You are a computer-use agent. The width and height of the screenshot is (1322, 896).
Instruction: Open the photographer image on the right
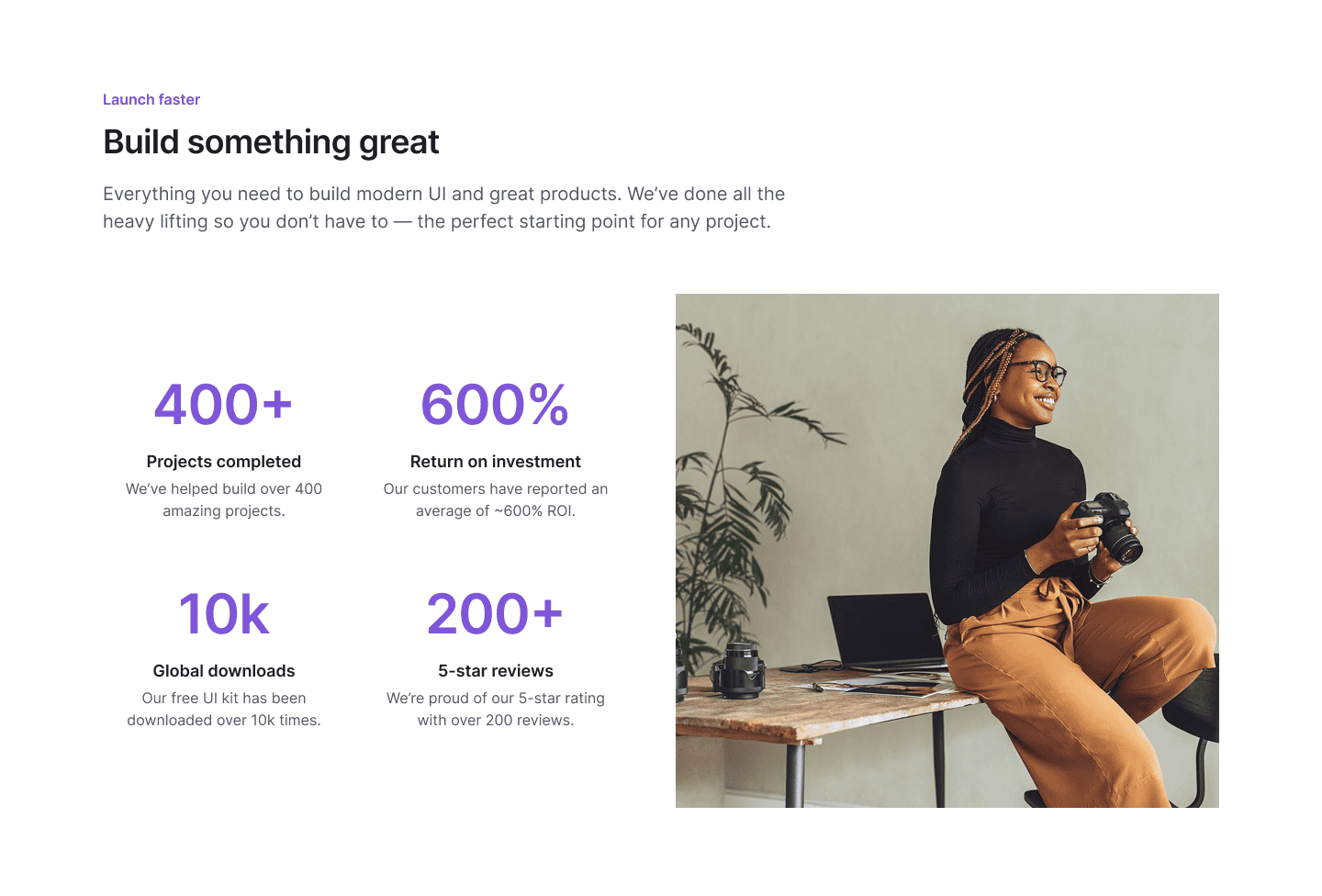pos(947,551)
